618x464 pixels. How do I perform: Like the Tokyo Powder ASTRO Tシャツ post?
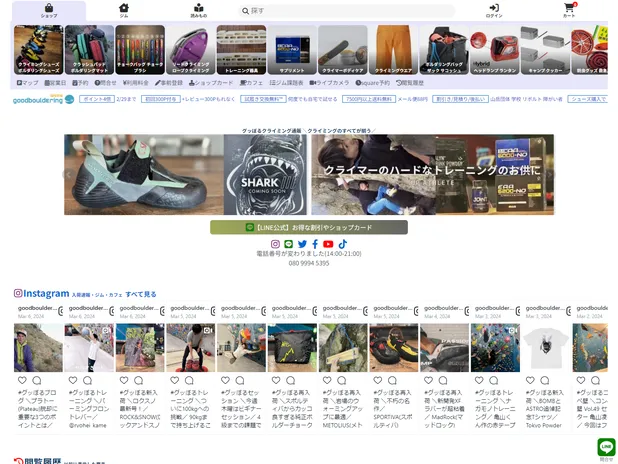point(530,380)
